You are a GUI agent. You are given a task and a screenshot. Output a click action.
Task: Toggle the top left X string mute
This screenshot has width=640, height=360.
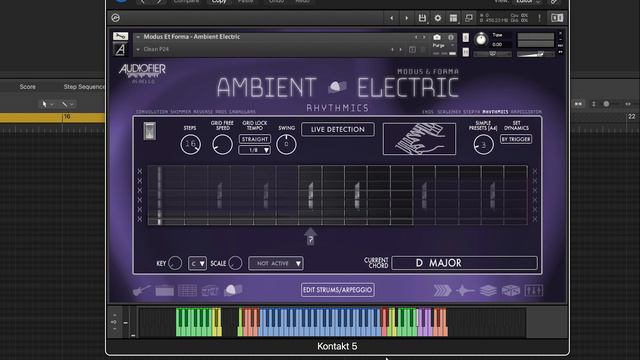(x=140, y=171)
